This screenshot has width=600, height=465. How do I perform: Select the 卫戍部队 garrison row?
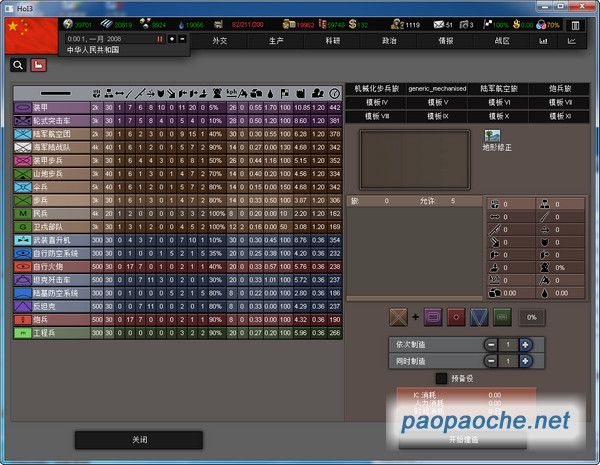coord(178,227)
